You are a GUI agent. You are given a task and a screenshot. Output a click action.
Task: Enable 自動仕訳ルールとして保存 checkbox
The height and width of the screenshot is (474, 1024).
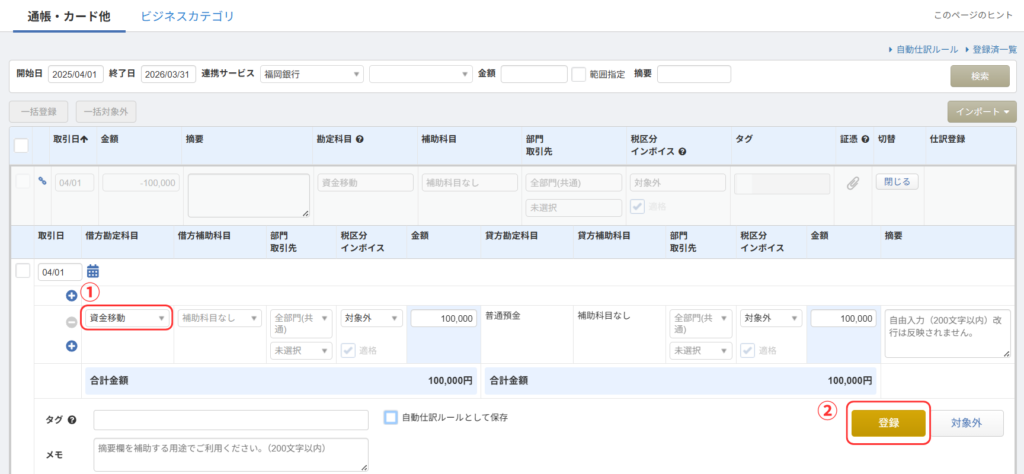391,417
